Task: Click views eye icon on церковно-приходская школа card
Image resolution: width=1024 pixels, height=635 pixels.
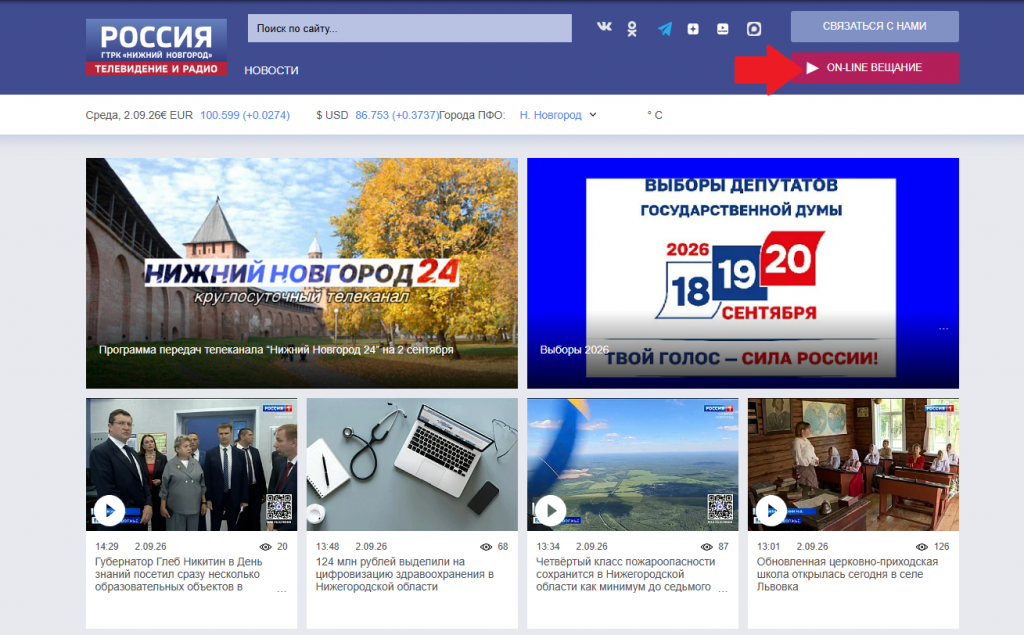Action: tap(921, 547)
